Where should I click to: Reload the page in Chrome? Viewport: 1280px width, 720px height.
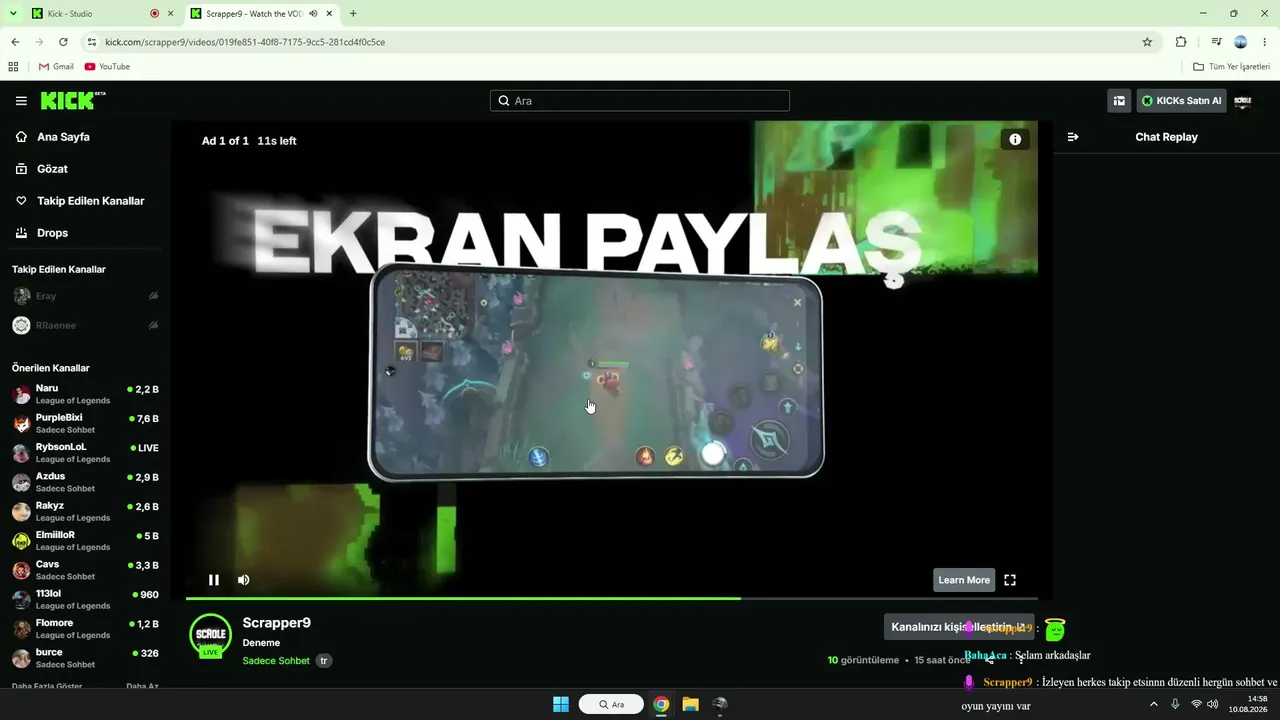click(x=63, y=42)
